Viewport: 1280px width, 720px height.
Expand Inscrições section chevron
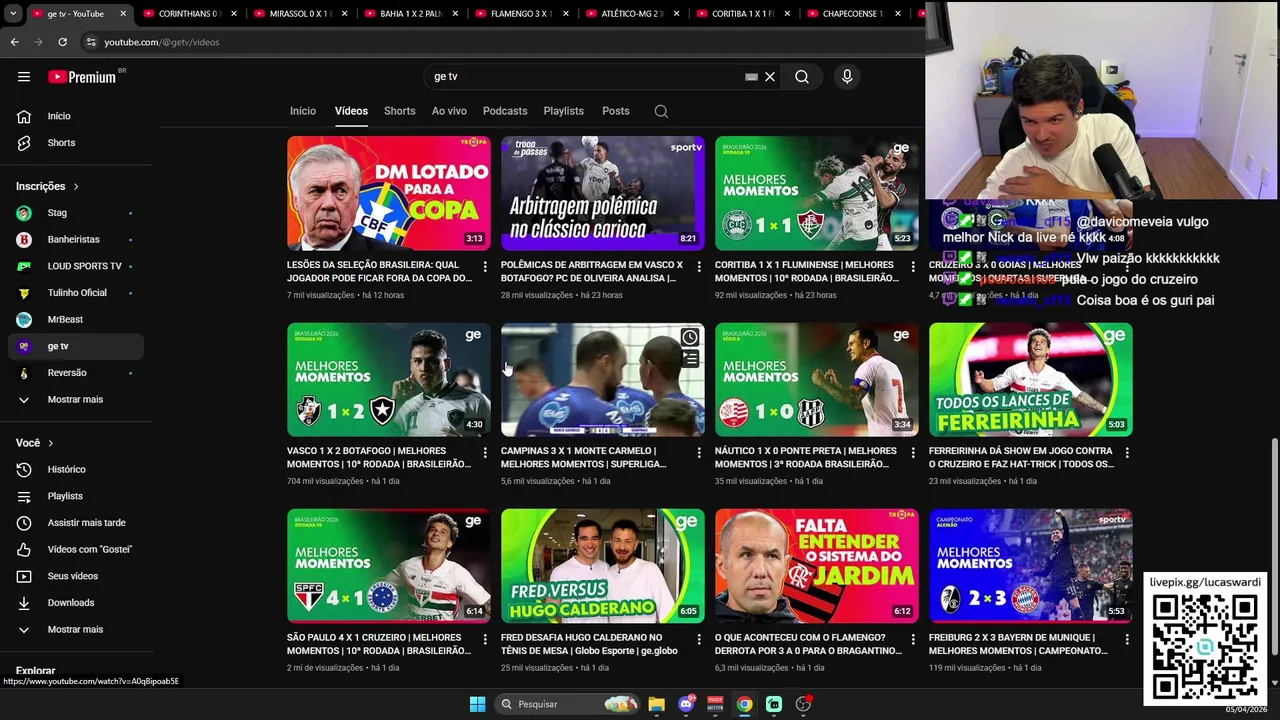pos(75,186)
